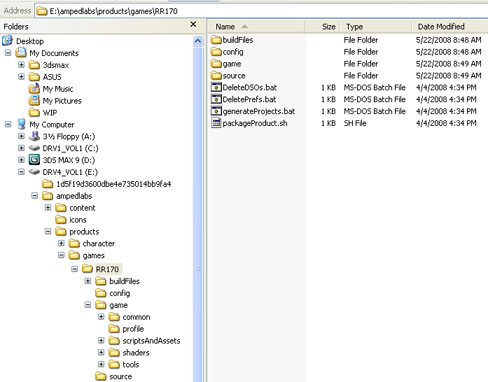Screen dimensions: 488x382
Task: Expand the character folder node
Action: coord(61,243)
